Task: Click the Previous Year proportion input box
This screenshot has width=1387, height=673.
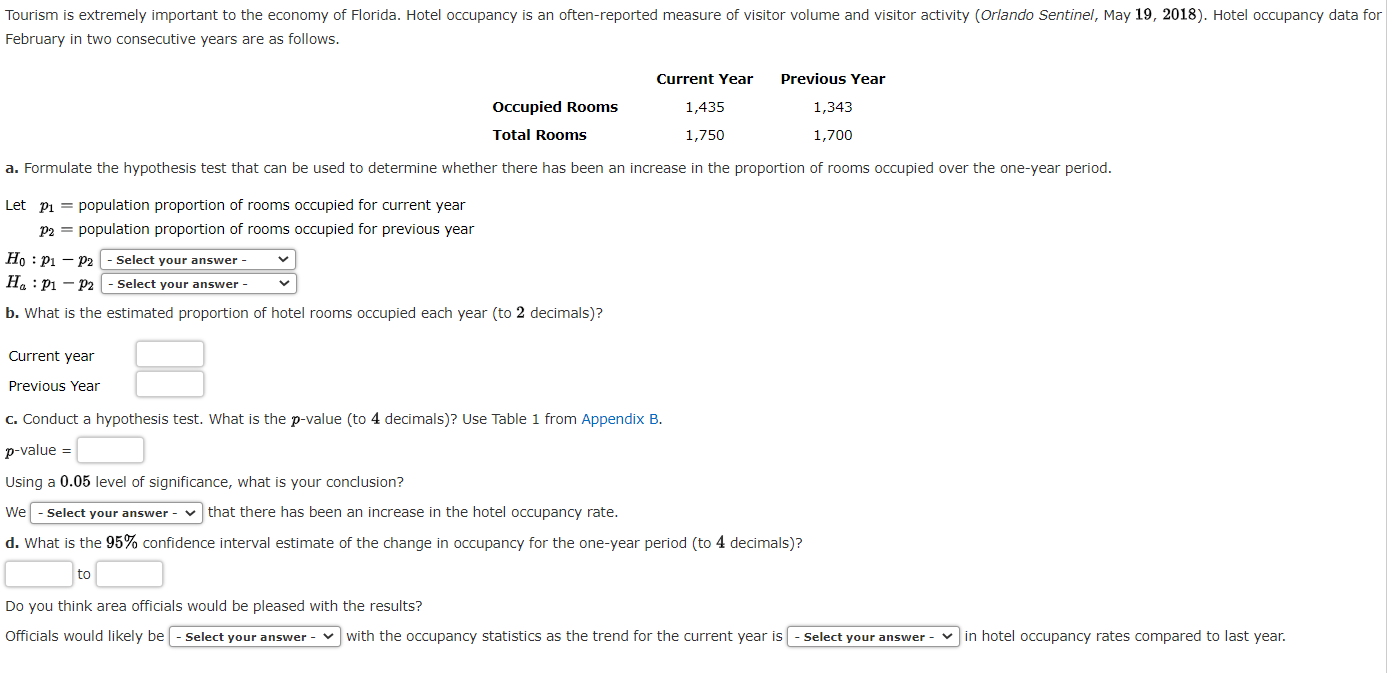Action: point(169,384)
